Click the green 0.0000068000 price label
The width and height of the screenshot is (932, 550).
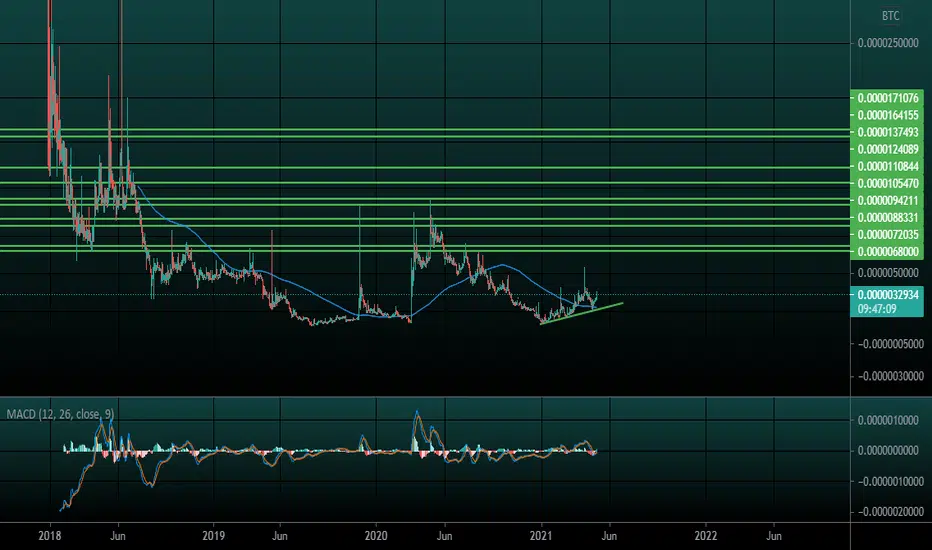(x=888, y=252)
